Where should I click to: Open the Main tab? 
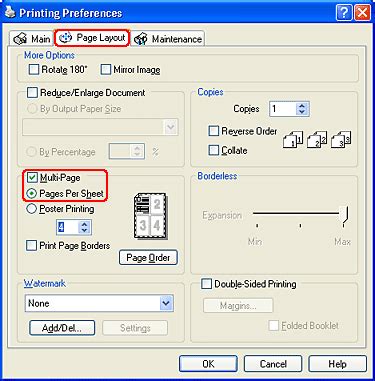[x=31, y=39]
